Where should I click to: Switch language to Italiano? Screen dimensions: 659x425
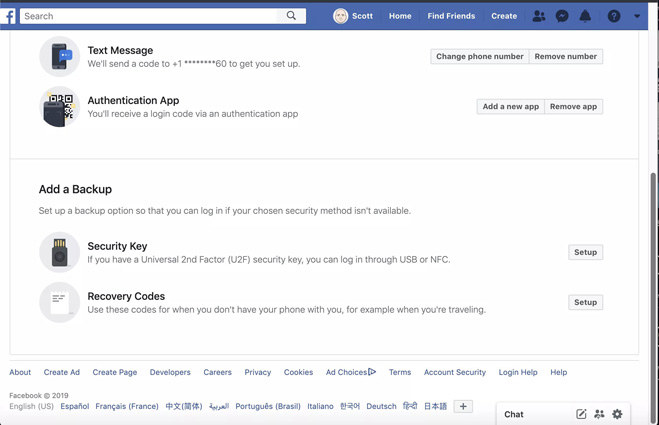coord(320,406)
